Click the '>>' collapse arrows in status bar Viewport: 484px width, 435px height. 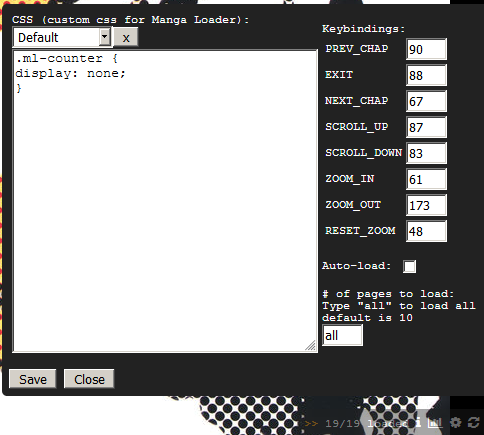(311, 423)
